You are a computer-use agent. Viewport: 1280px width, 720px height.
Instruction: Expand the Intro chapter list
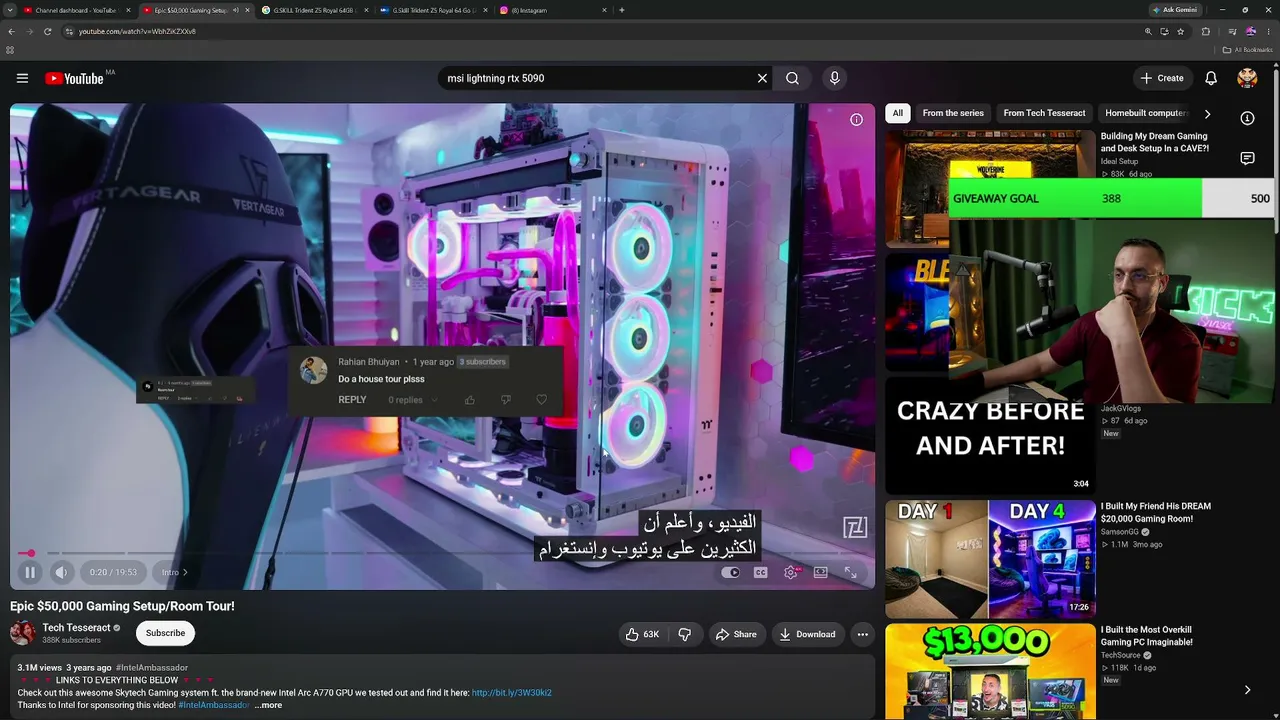pos(174,572)
